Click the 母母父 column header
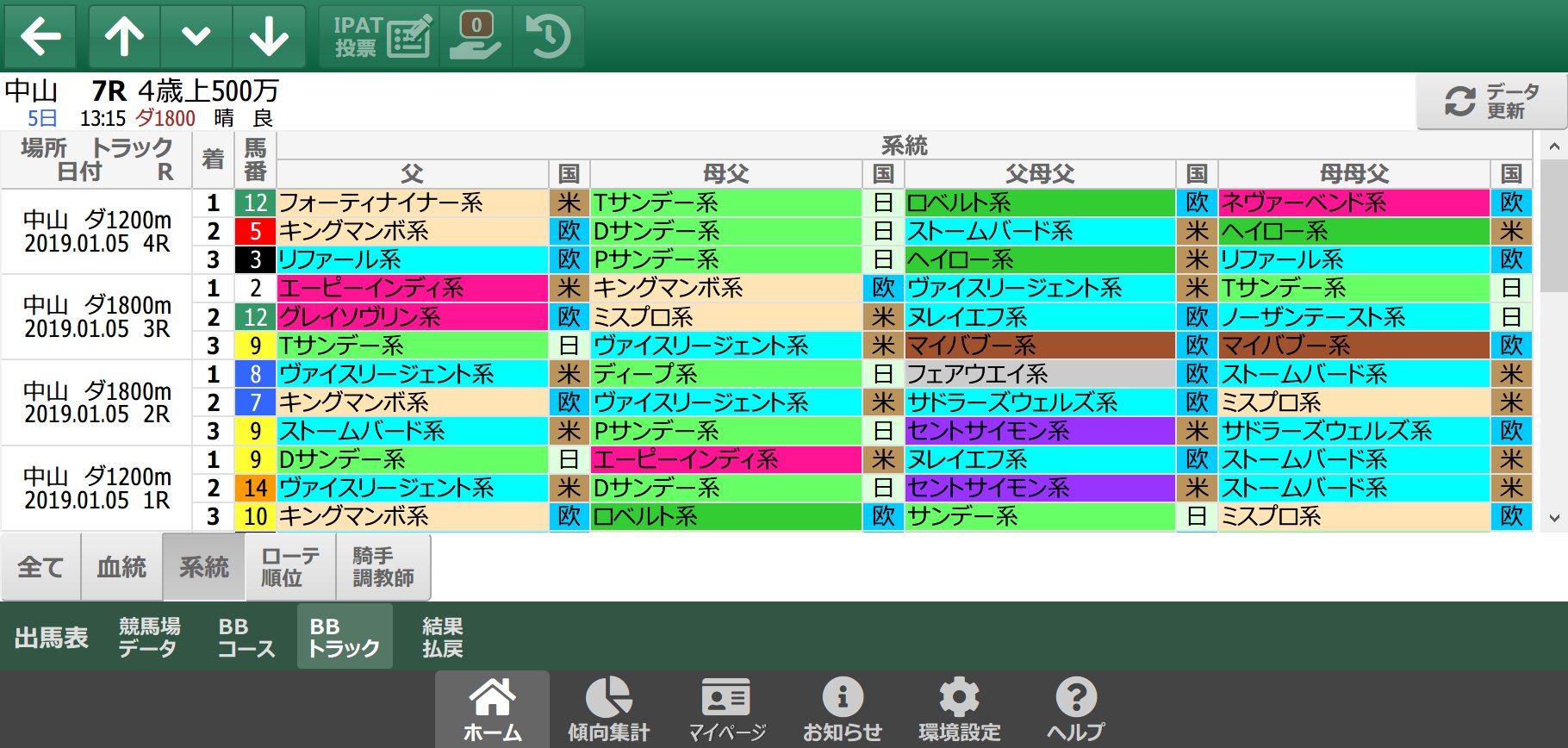The width and height of the screenshot is (1568, 748). (1353, 173)
